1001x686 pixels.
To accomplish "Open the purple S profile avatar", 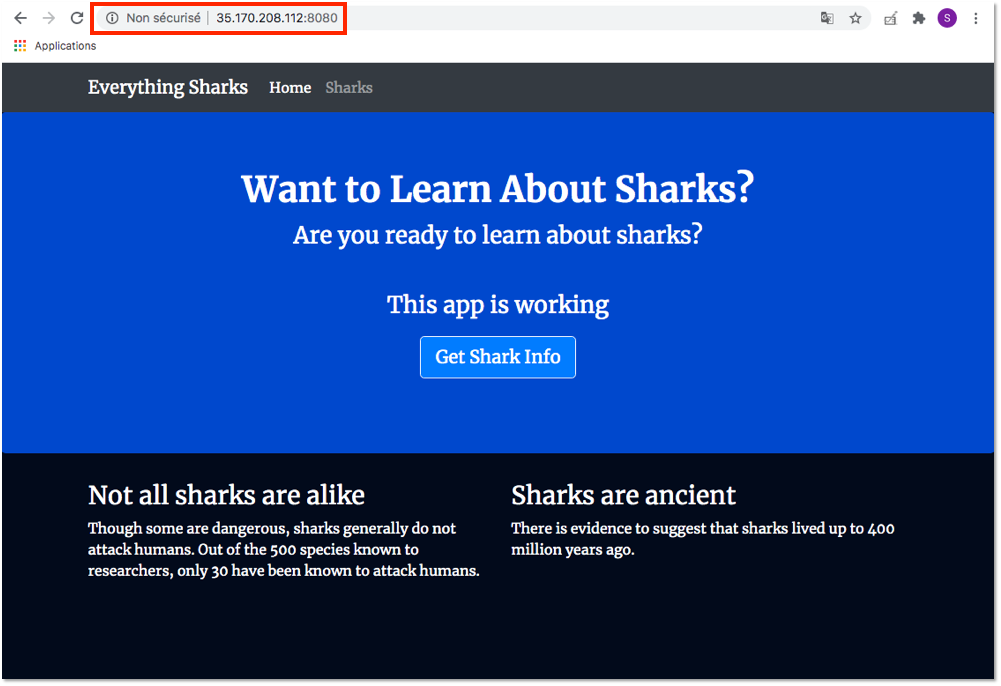I will pyautogui.click(x=947, y=18).
